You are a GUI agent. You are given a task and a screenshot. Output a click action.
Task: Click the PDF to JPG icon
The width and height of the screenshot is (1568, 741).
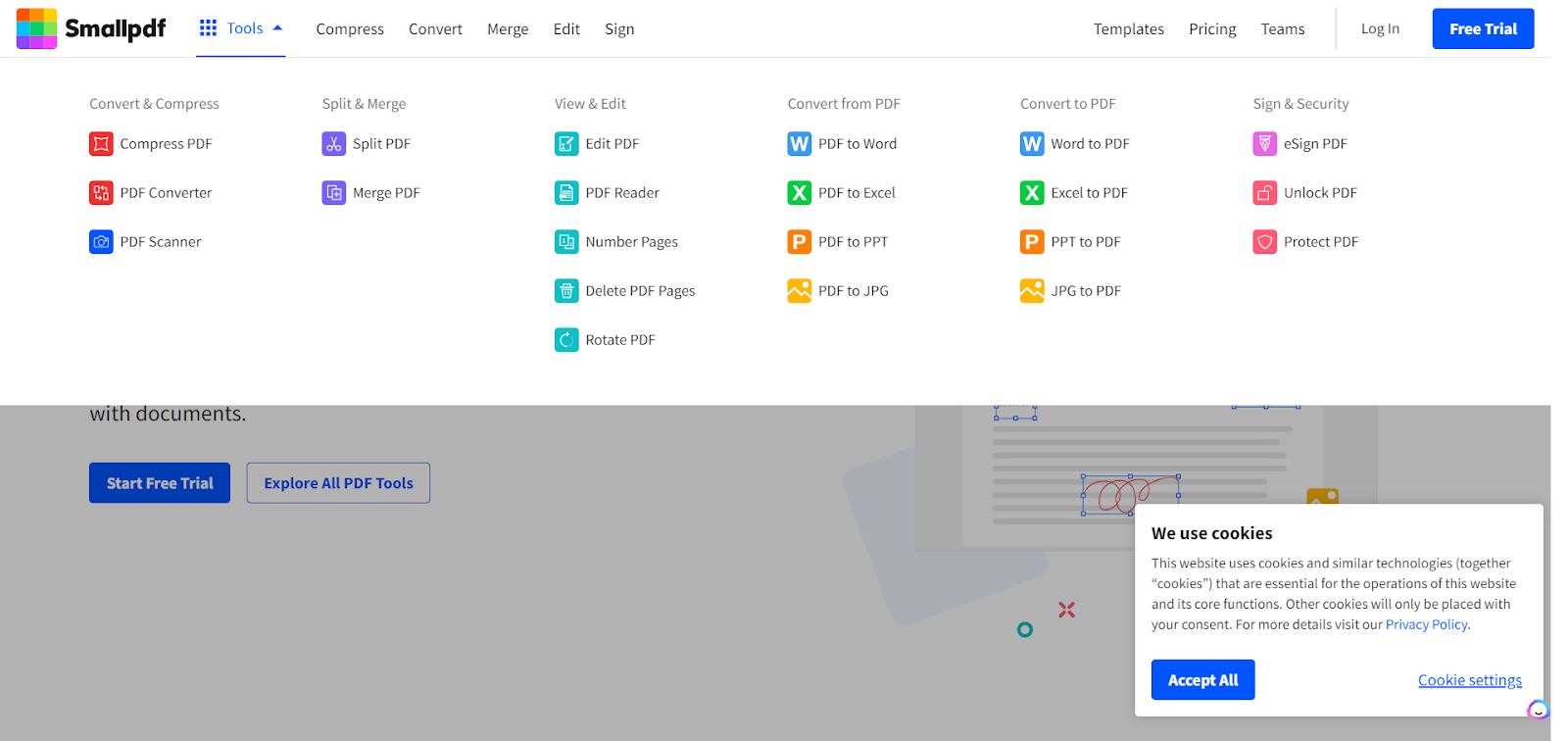[x=800, y=291]
